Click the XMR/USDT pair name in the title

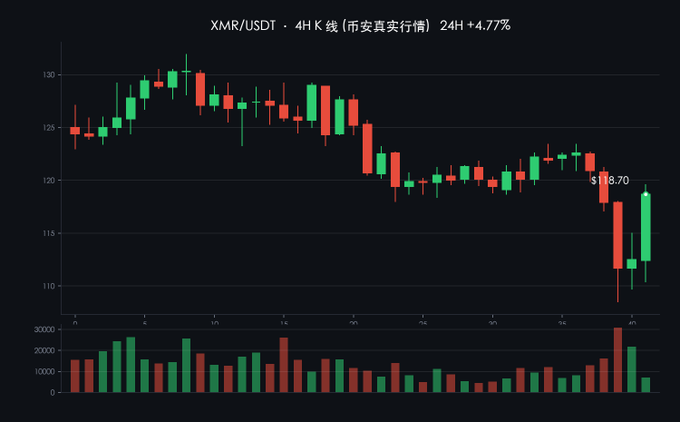243,26
